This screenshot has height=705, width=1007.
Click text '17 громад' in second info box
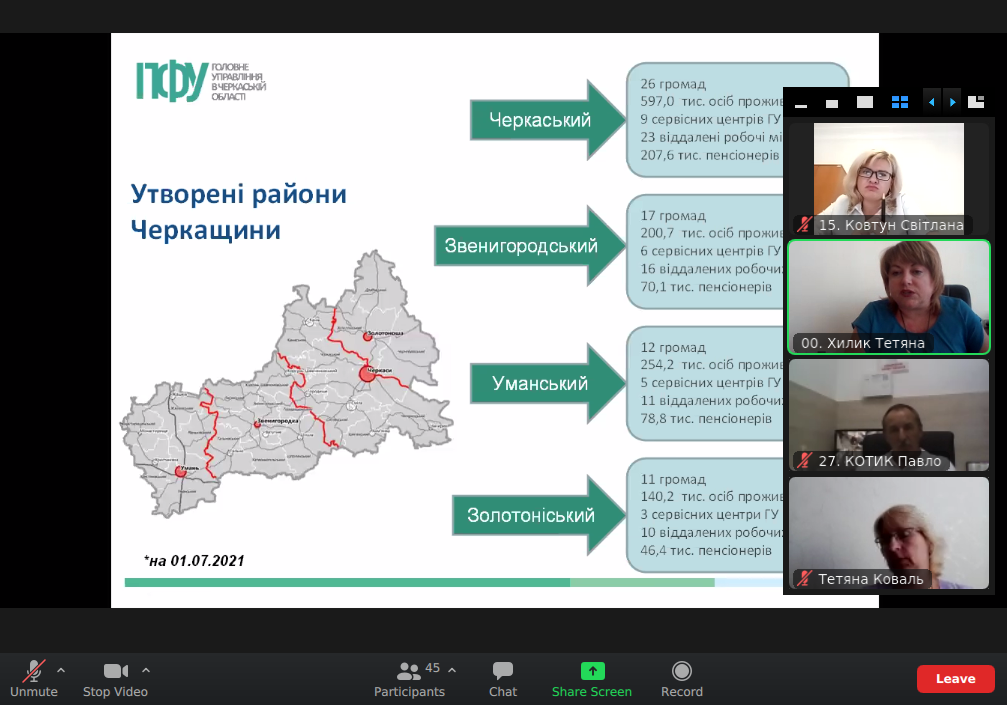click(673, 216)
